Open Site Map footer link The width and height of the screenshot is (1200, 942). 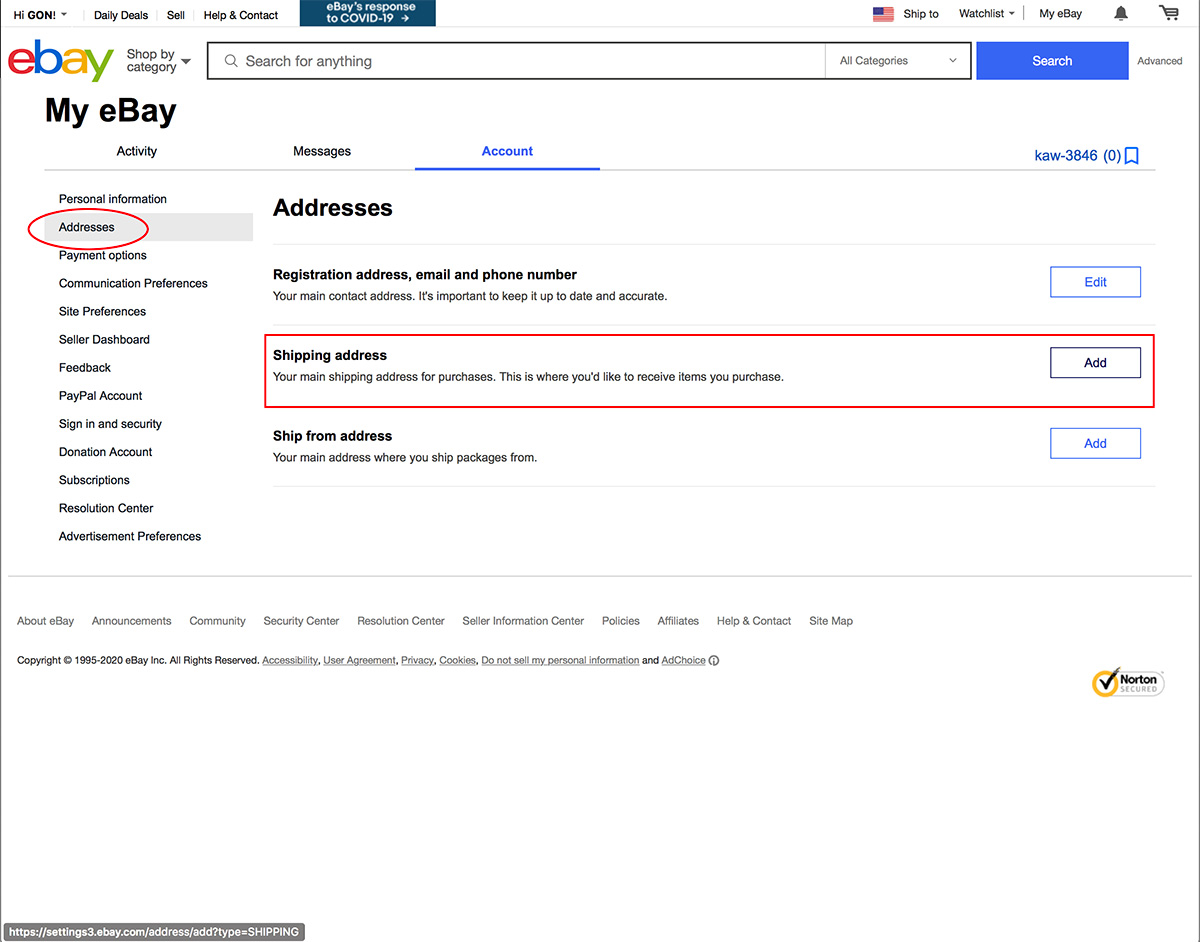point(831,621)
